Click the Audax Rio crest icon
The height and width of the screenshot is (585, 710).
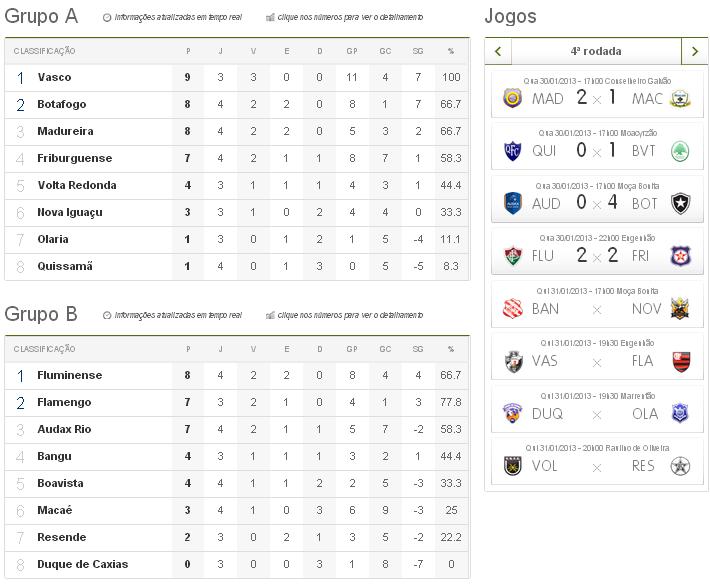point(513,203)
